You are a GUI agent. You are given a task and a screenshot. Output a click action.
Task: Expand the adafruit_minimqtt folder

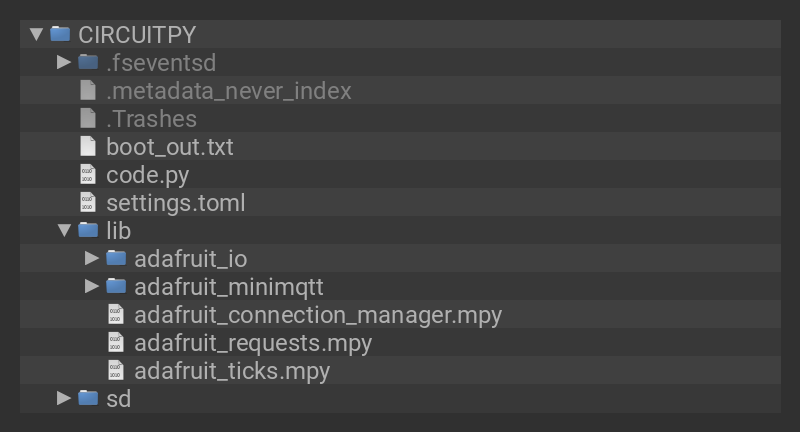click(92, 286)
